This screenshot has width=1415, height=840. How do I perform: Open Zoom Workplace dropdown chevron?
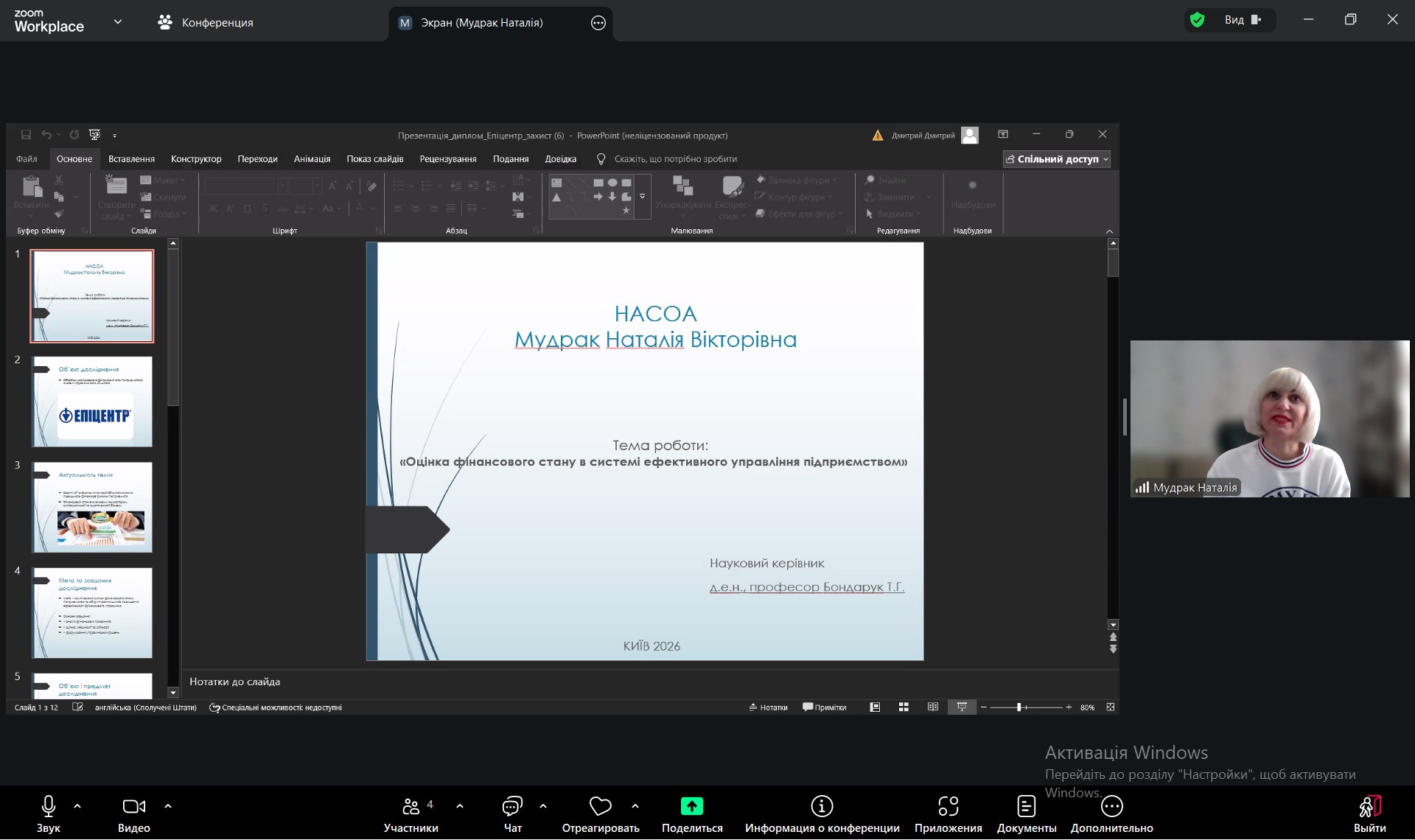tap(118, 22)
